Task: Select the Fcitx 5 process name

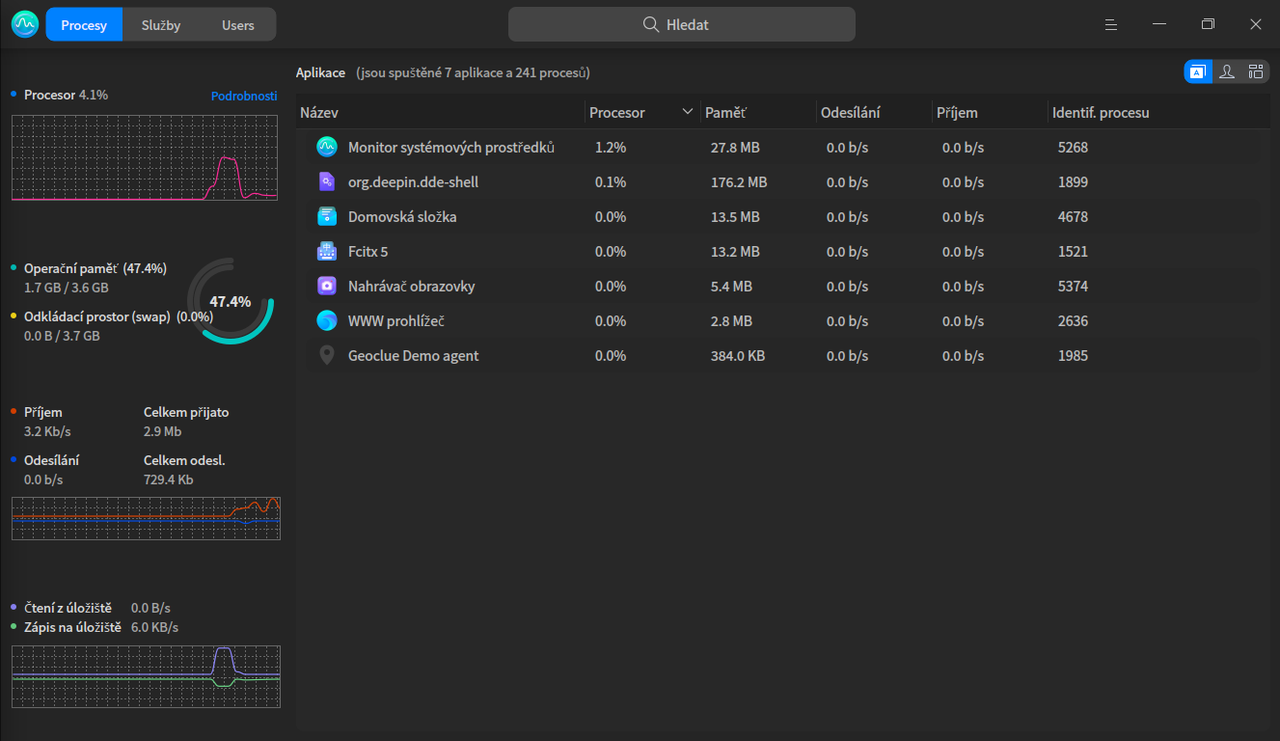Action: point(368,251)
